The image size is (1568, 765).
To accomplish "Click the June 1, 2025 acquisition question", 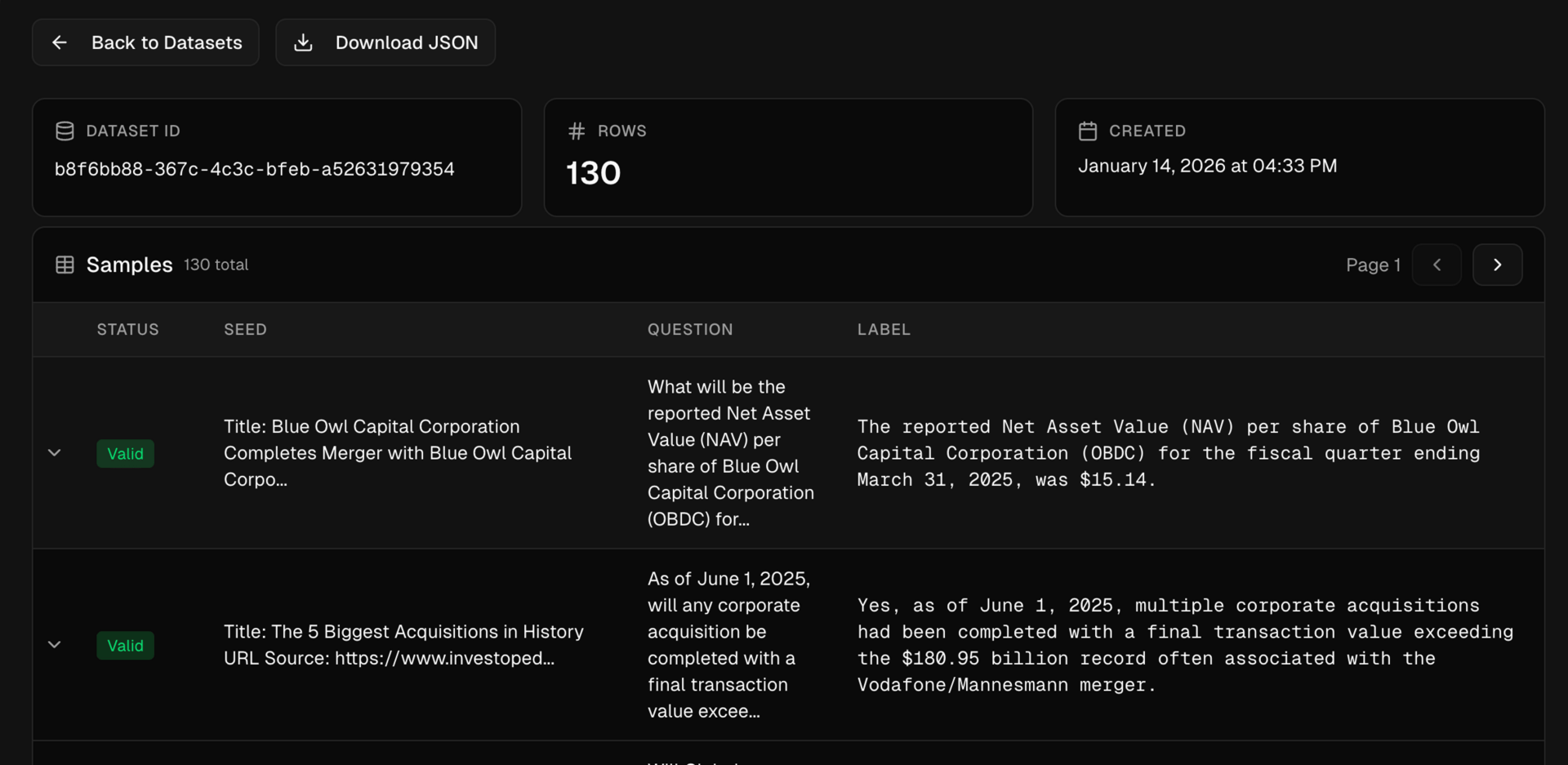I will 729,645.
